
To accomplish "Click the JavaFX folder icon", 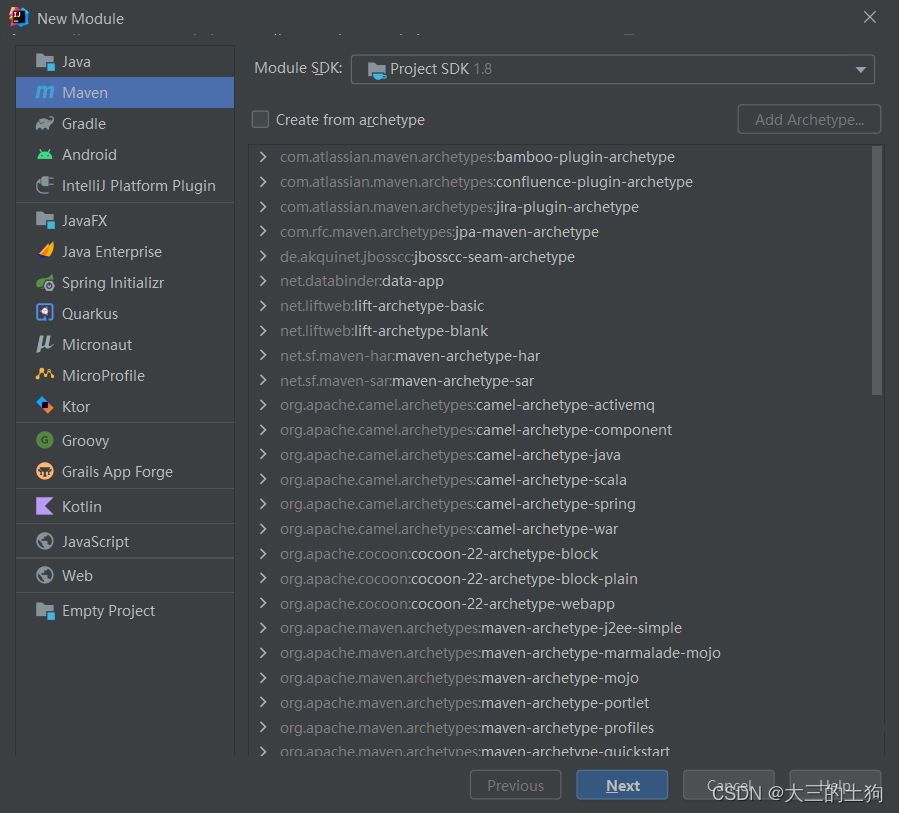I will (45, 220).
